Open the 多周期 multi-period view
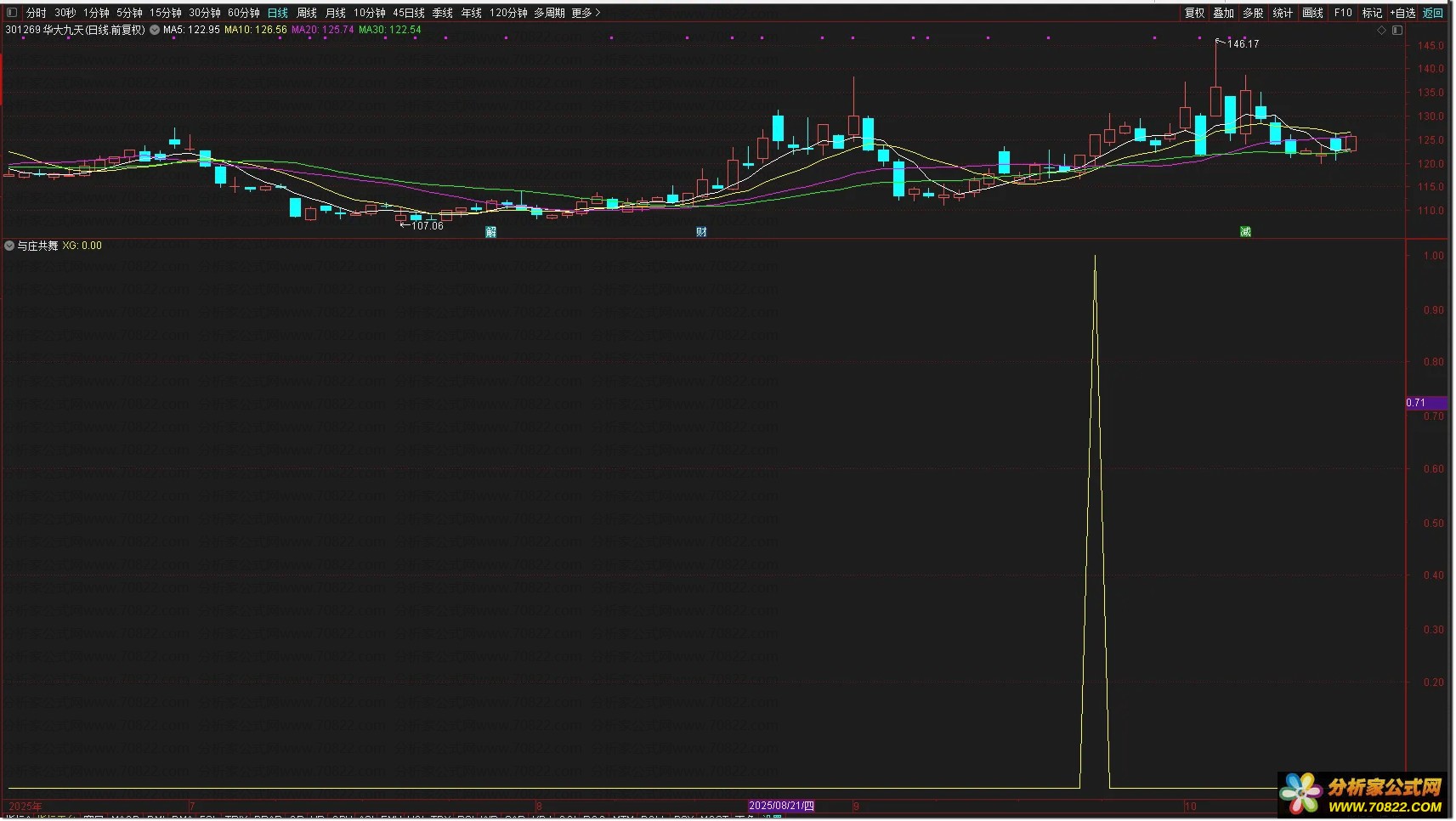 coord(549,13)
